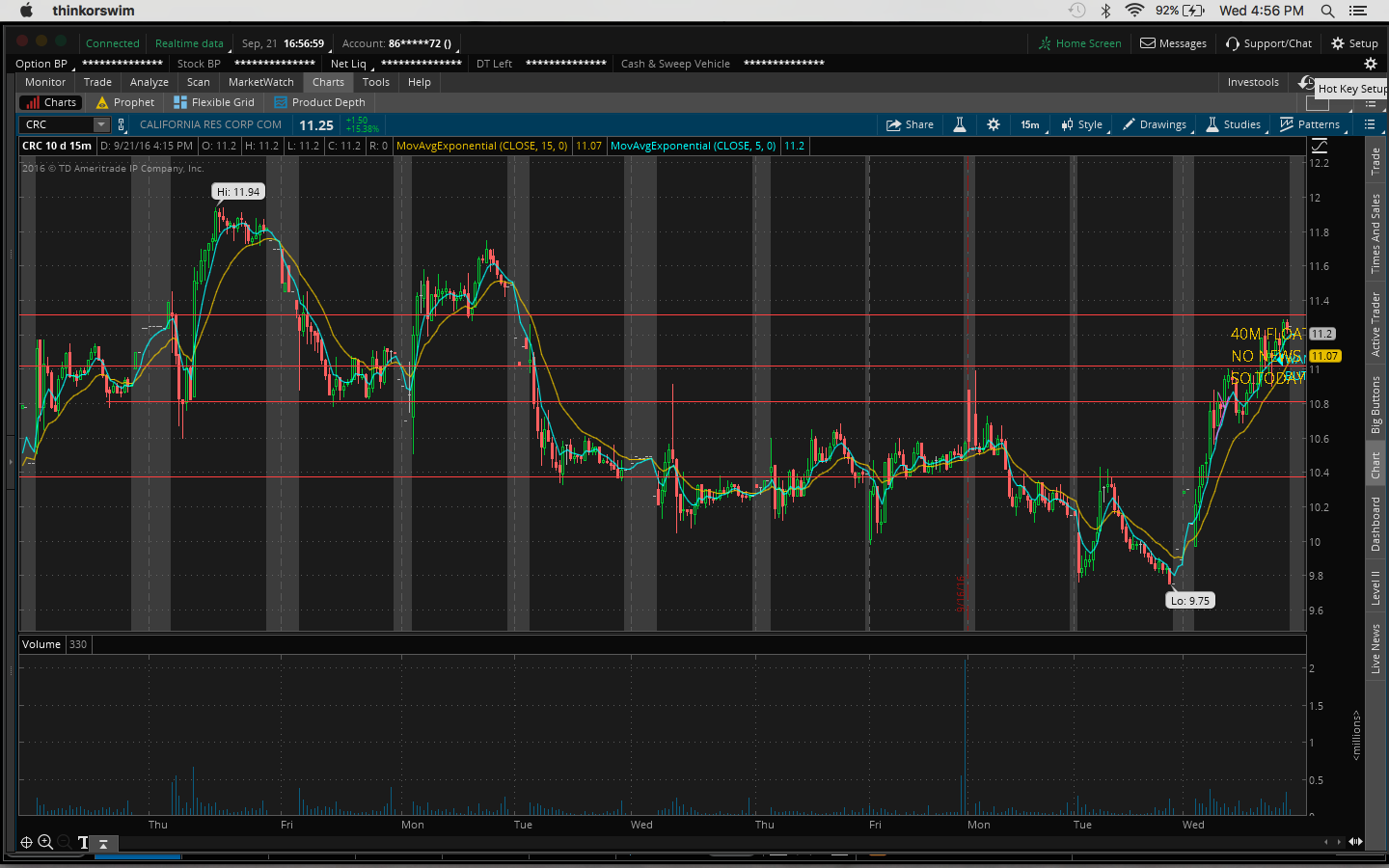1389x868 pixels.
Task: Click the Share chart icon
Action: 893,124
